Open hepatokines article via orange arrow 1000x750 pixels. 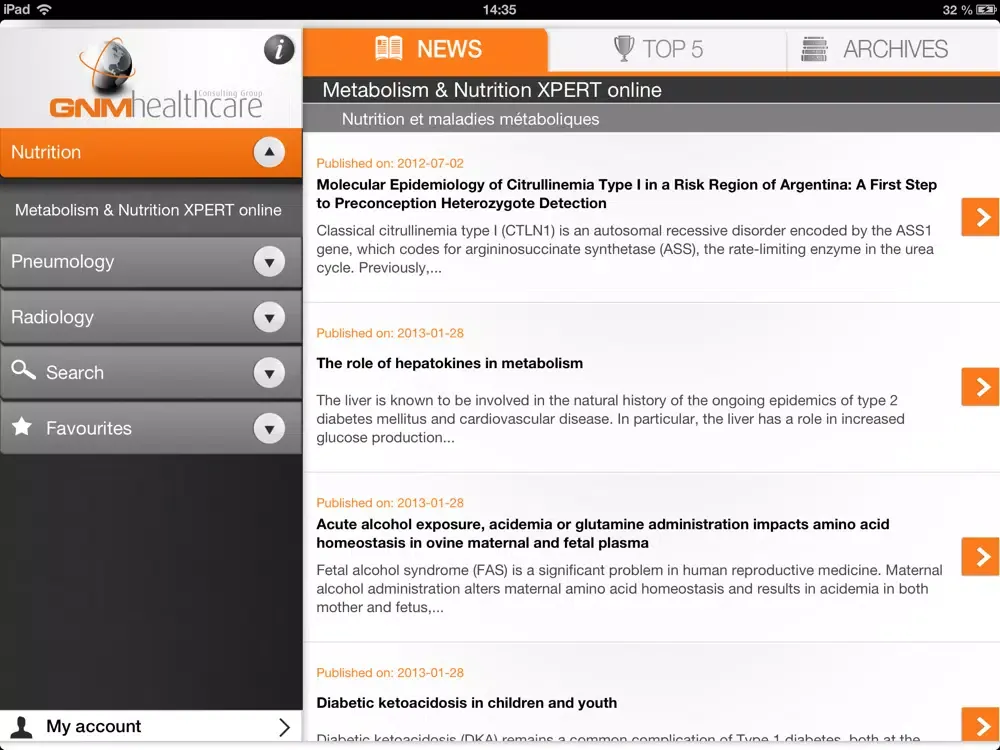tap(980, 386)
